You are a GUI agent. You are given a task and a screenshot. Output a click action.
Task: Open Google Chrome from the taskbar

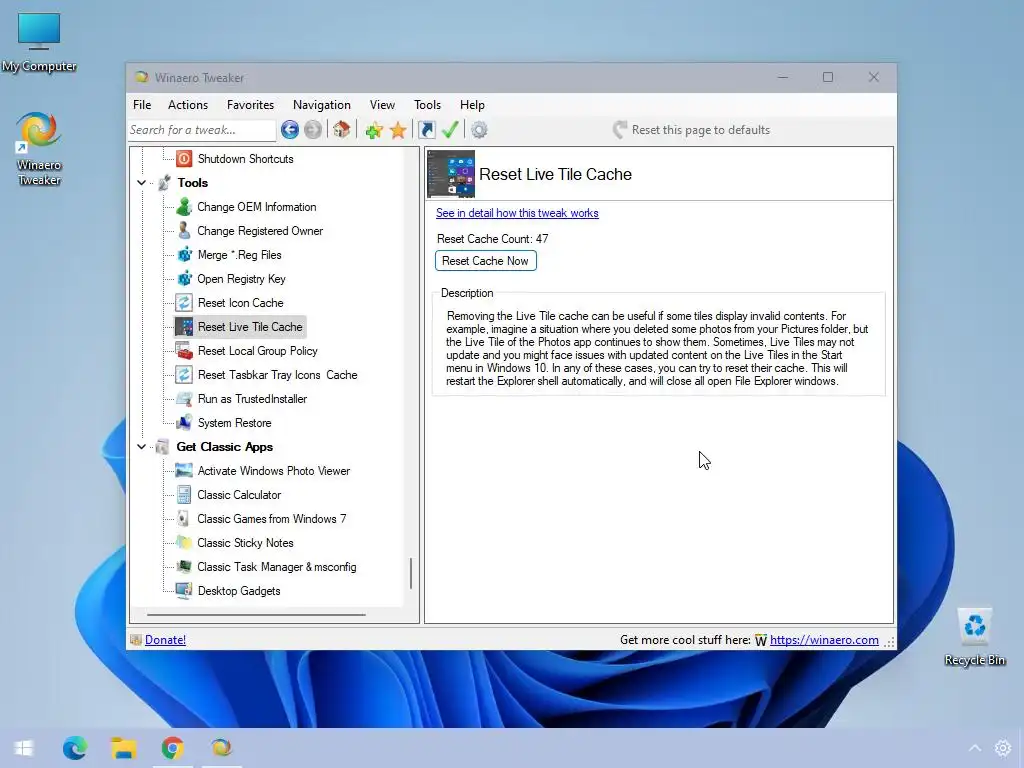pyautogui.click(x=172, y=748)
